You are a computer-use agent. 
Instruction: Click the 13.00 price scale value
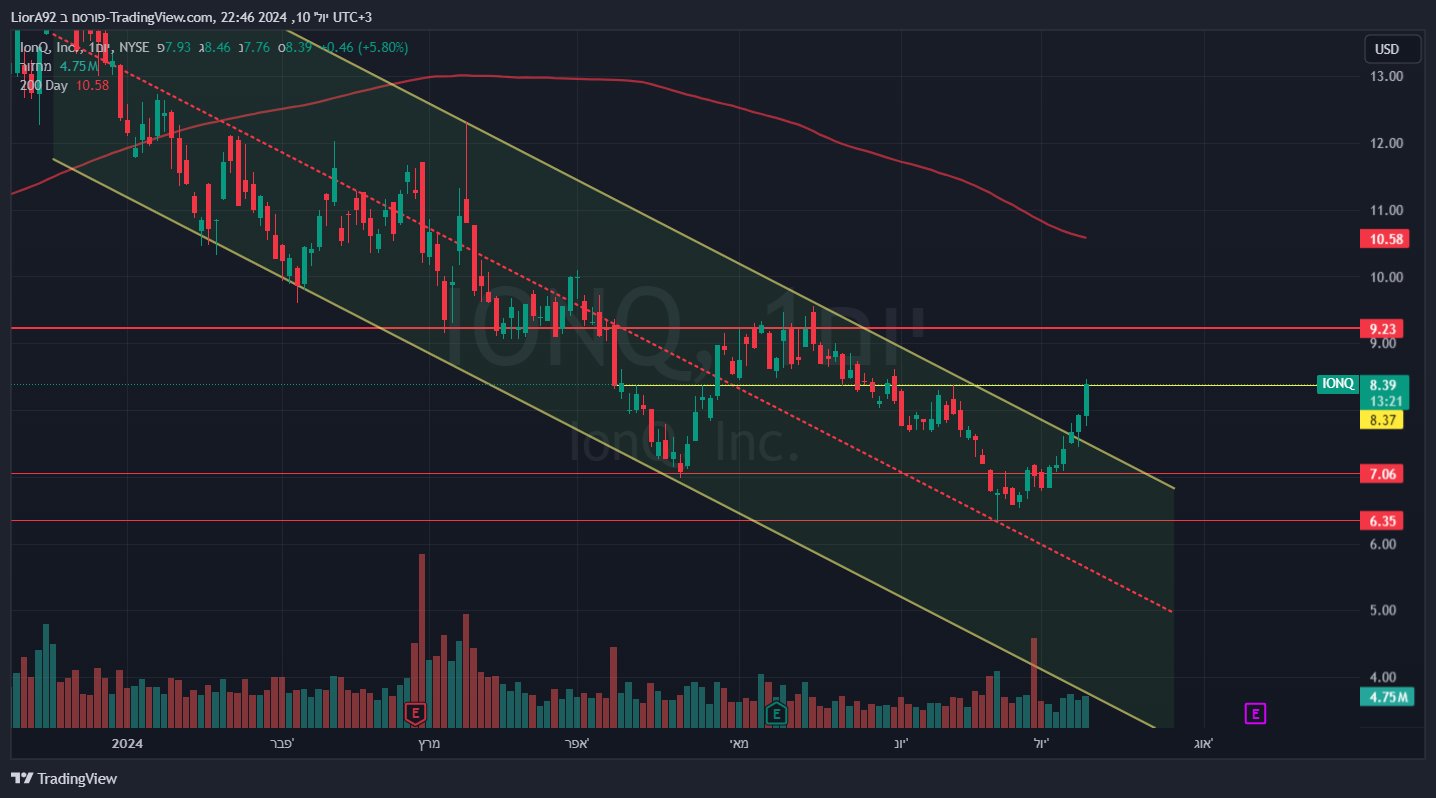pyautogui.click(x=1386, y=76)
